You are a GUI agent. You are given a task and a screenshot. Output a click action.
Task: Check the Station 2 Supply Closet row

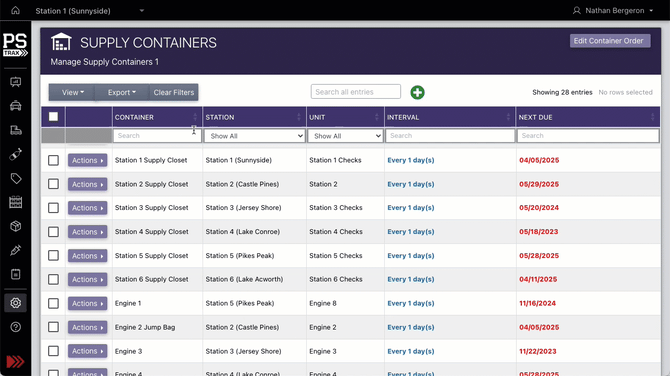click(53, 184)
